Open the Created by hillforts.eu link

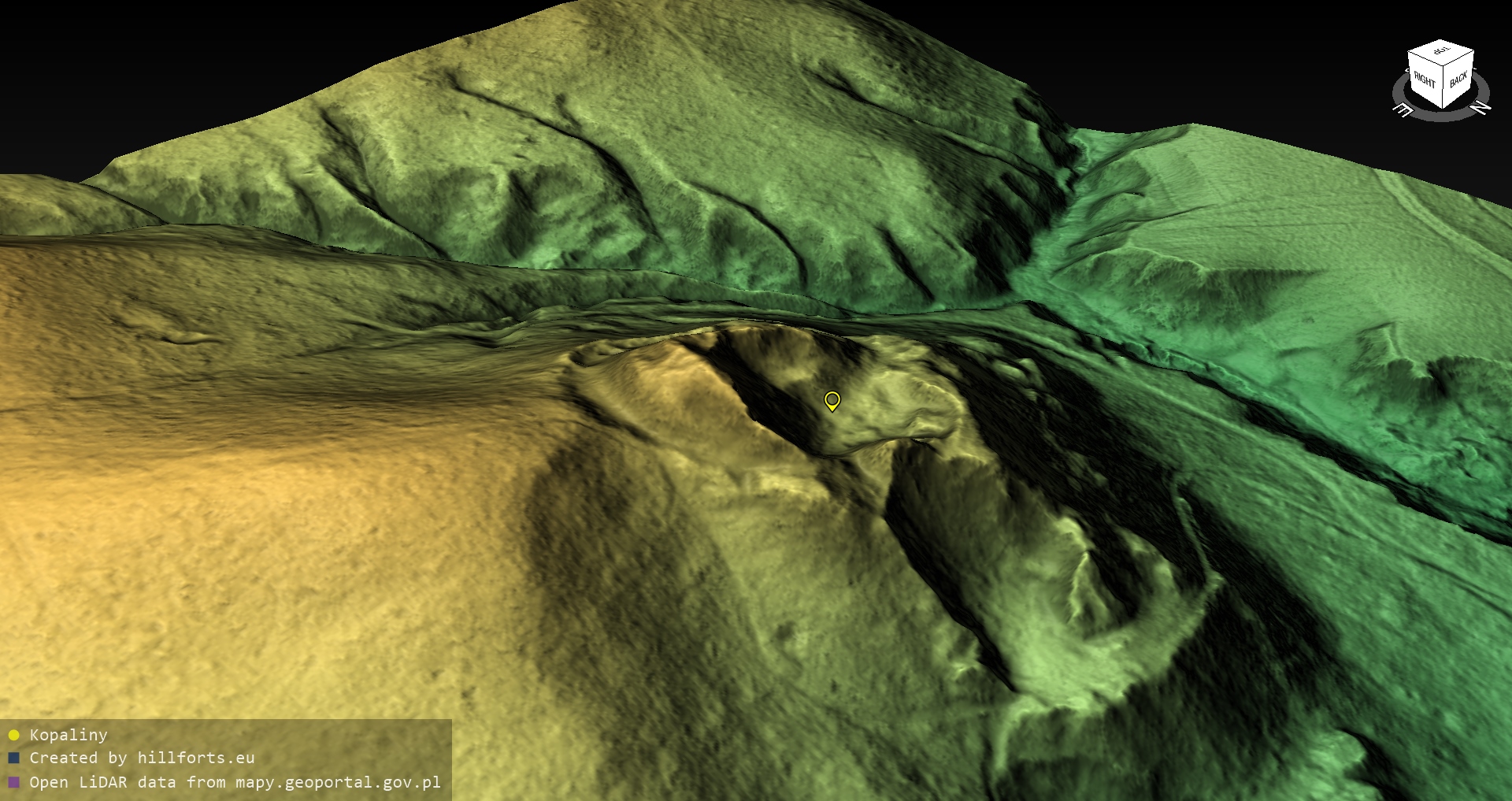pos(142,758)
